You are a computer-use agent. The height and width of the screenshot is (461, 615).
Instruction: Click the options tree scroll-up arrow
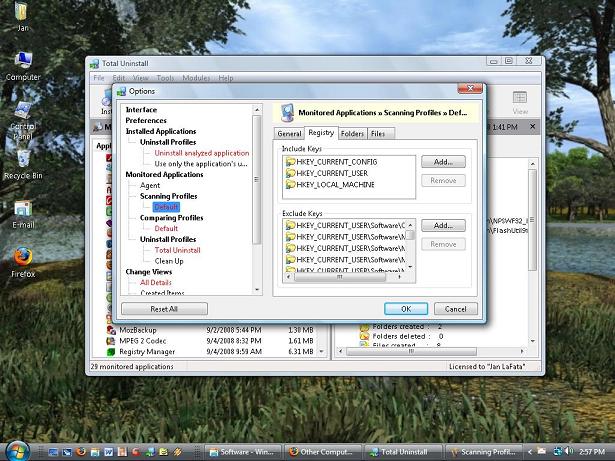pyautogui.click(x=257, y=109)
